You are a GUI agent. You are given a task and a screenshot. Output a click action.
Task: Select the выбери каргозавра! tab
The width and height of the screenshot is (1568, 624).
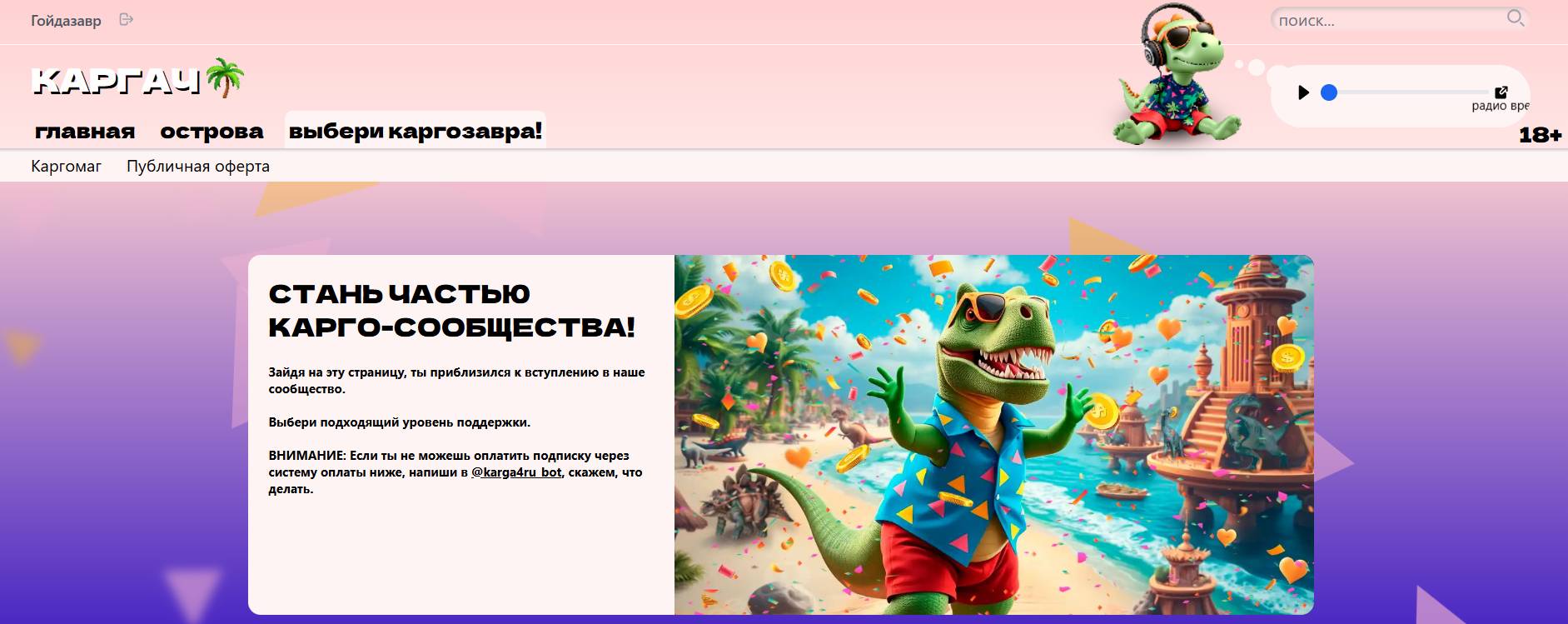[x=416, y=131]
